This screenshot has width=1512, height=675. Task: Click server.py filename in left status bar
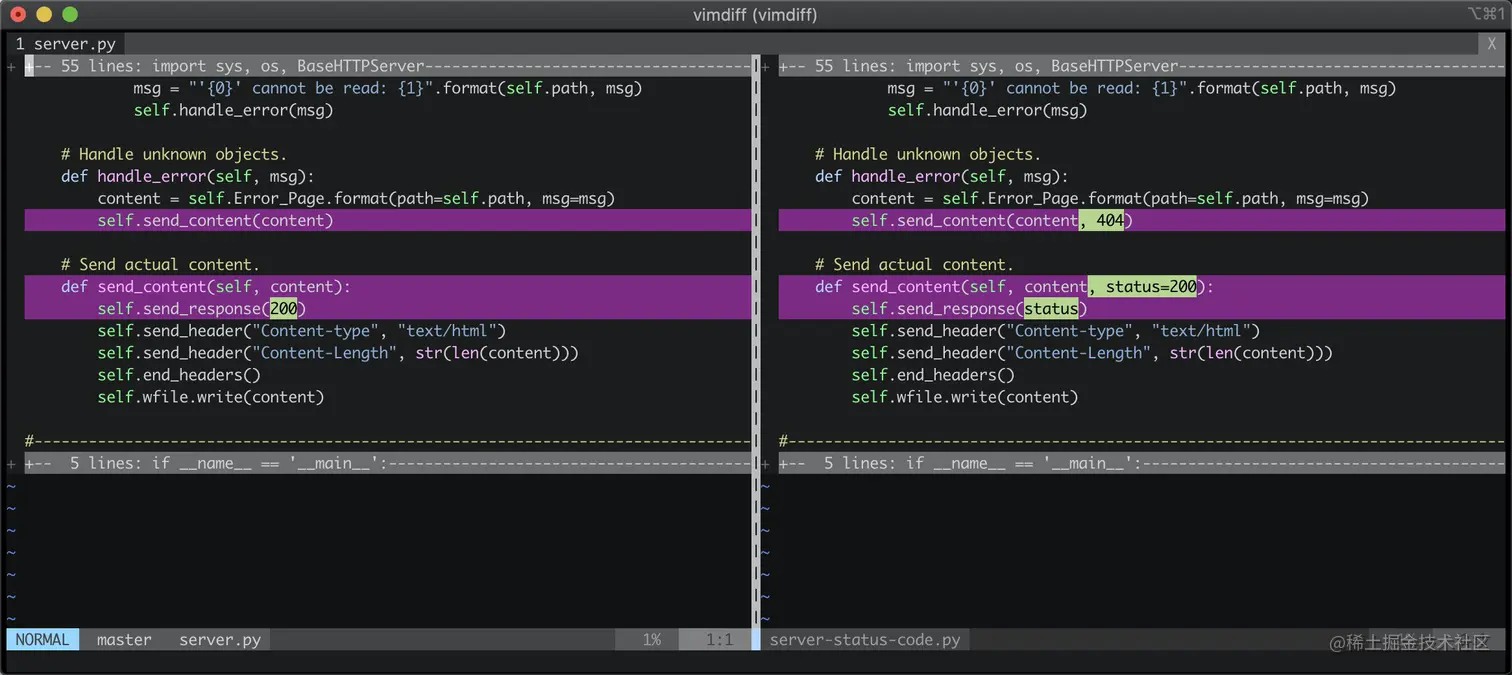[219, 639]
